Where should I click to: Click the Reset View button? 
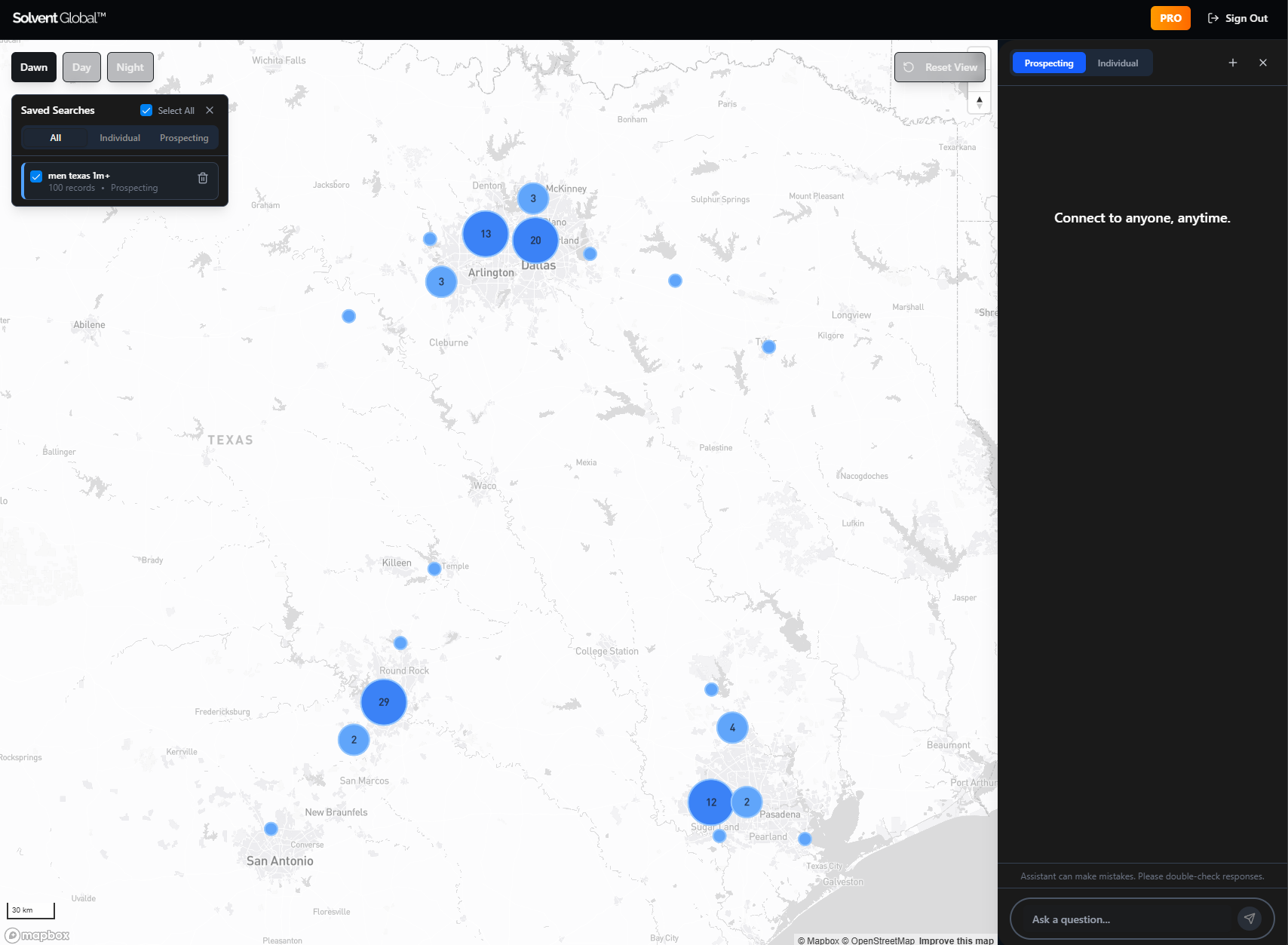pos(940,67)
